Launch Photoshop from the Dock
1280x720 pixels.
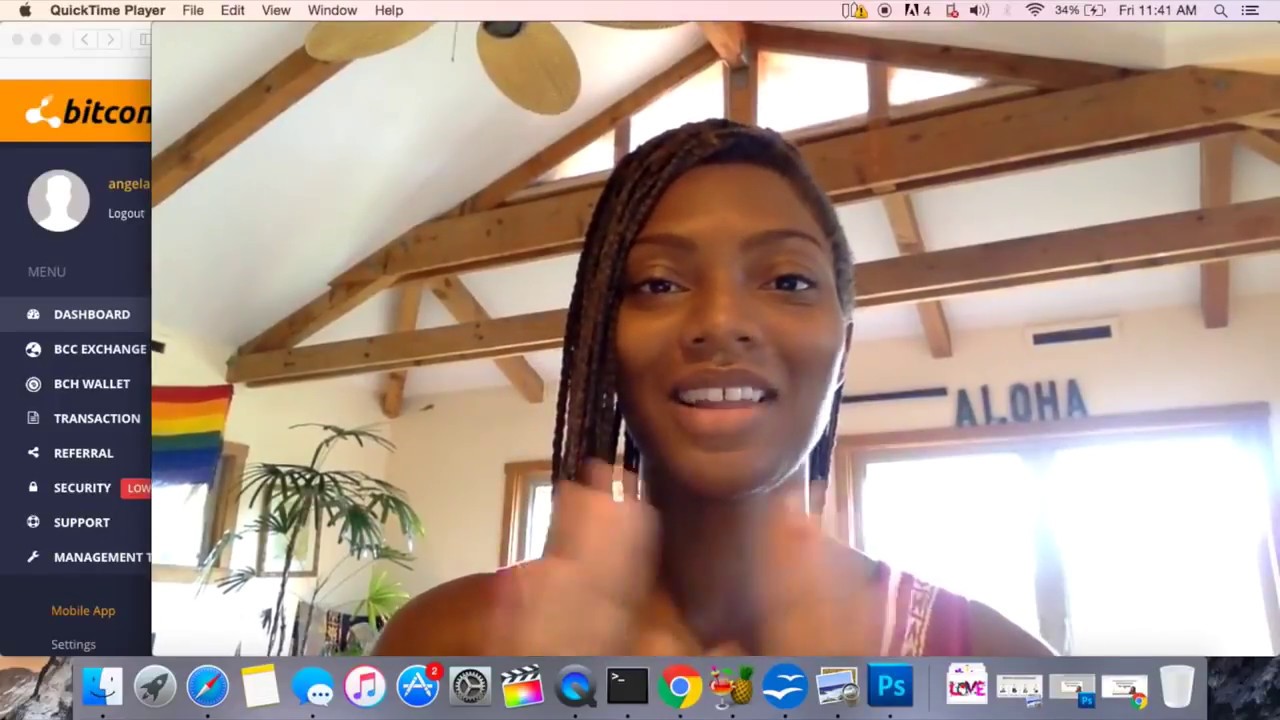tap(890, 687)
